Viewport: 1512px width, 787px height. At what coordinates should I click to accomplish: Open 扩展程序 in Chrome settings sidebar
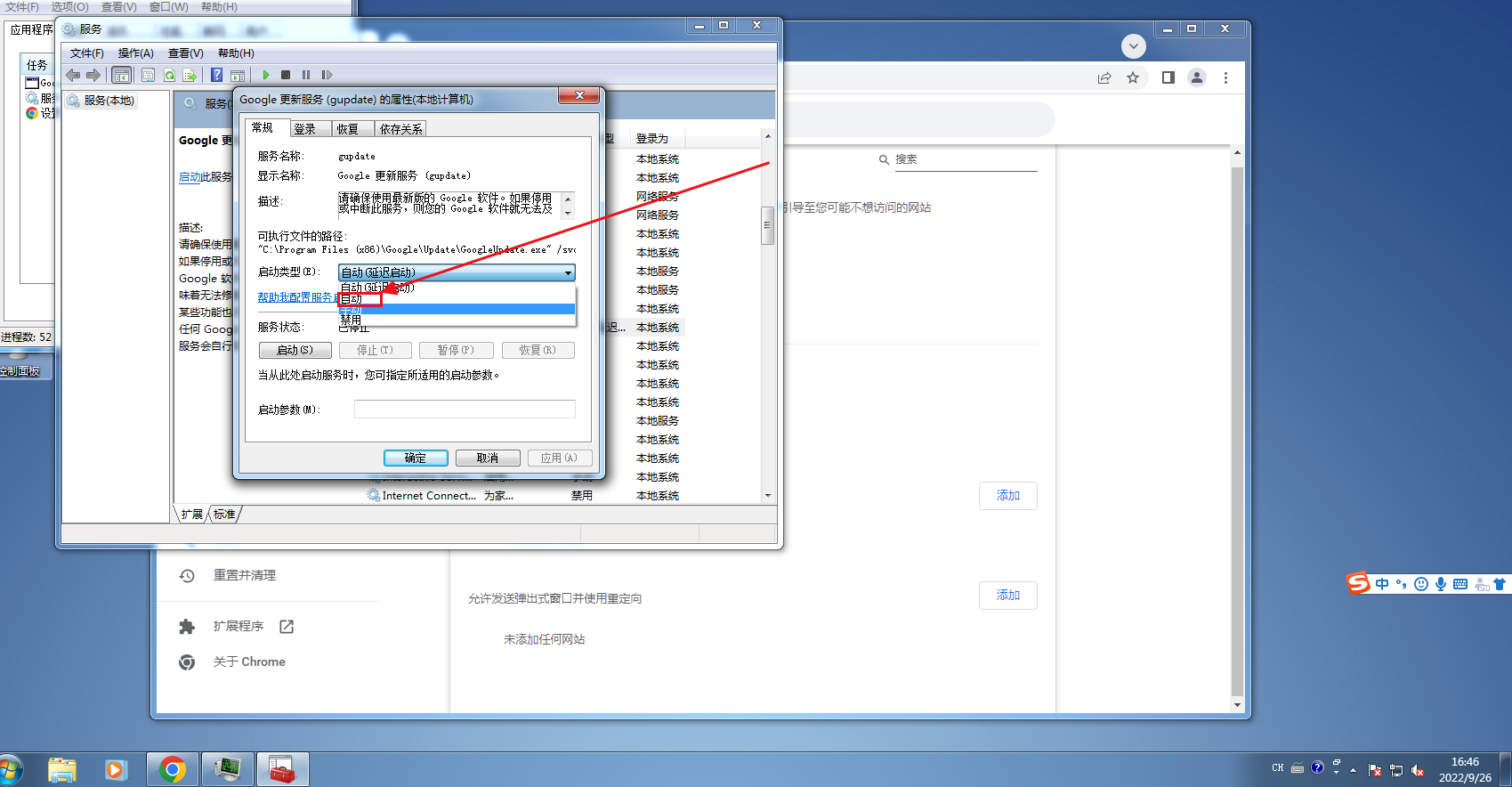pos(238,626)
